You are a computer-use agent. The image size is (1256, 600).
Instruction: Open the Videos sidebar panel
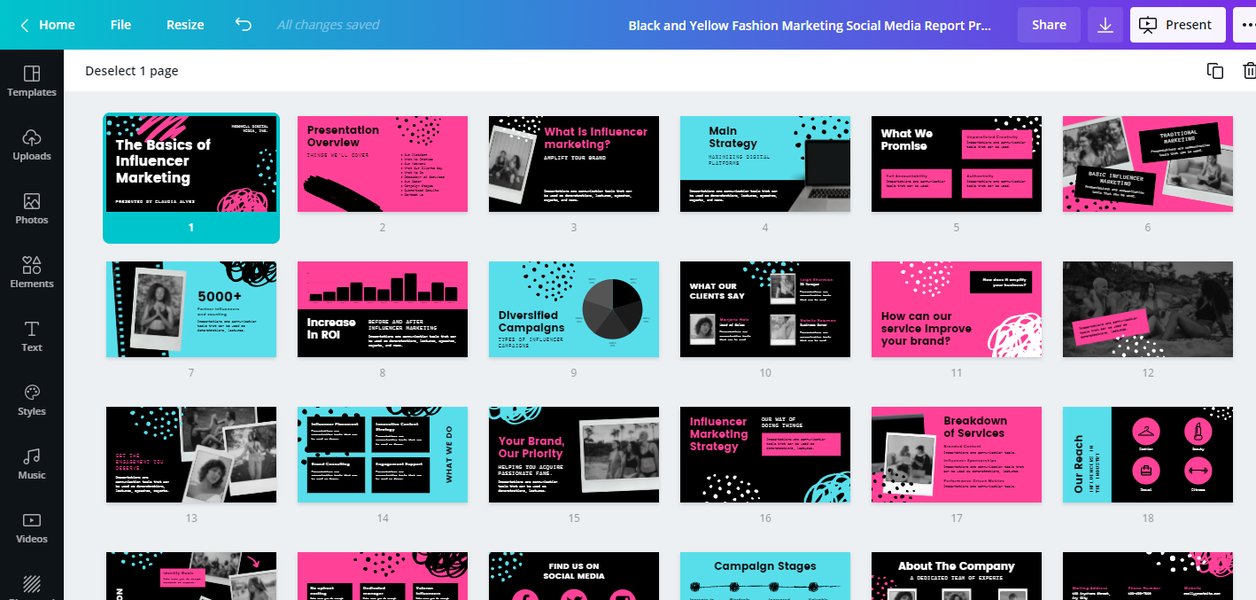(31, 528)
